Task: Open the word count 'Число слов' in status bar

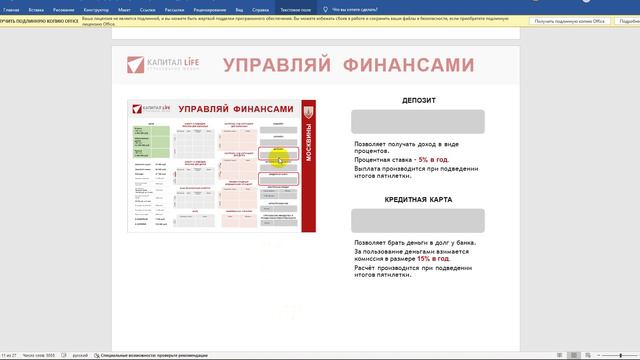Action: (x=38, y=356)
